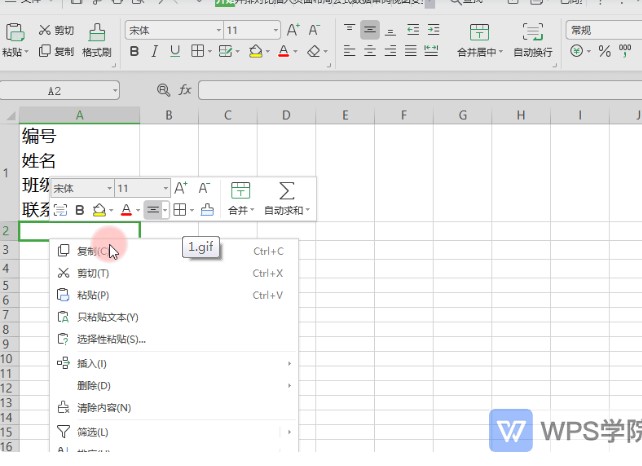Choose Copy (复制) in context menu

click(x=174, y=251)
